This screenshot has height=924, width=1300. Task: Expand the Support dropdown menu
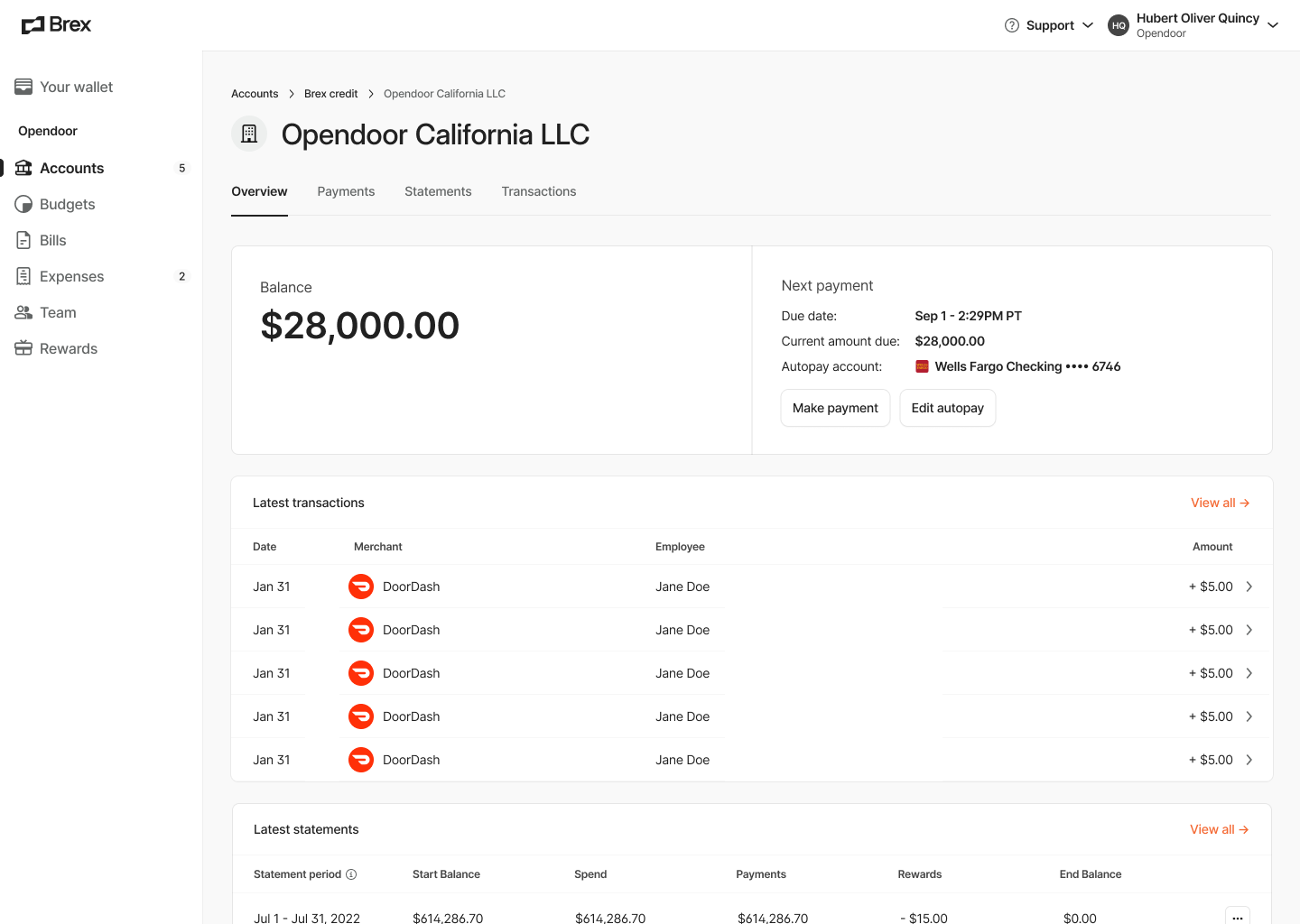[1088, 25]
